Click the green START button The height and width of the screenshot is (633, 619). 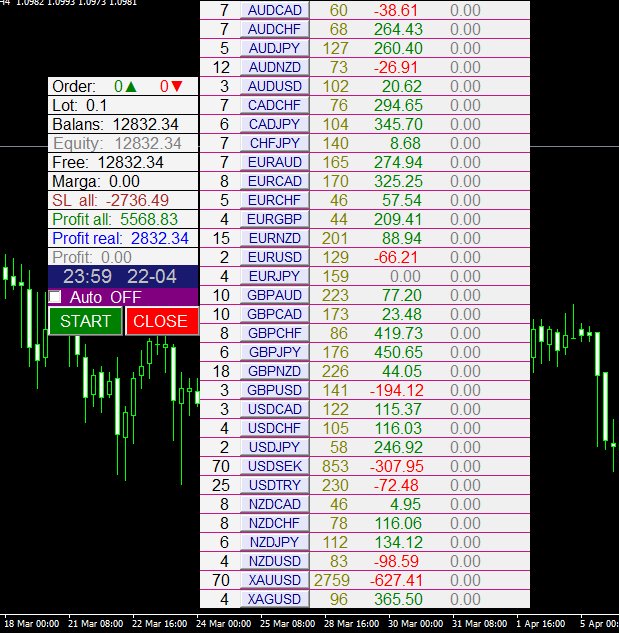(85, 321)
